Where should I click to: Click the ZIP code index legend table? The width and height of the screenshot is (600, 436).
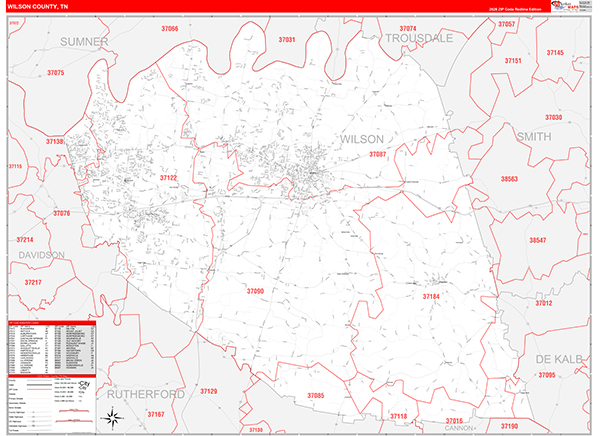tap(52, 348)
